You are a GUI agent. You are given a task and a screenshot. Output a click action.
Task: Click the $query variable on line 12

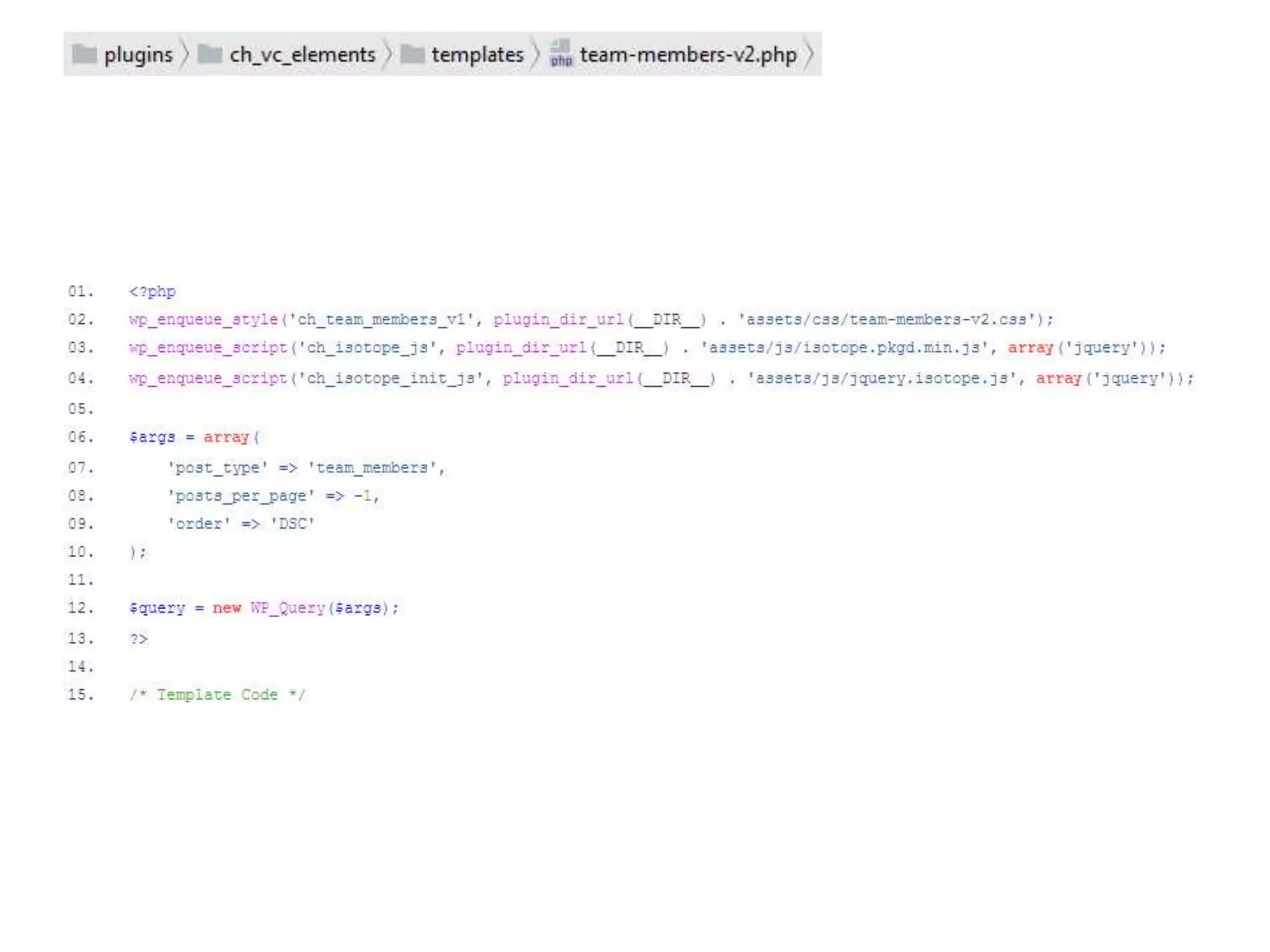pyautogui.click(x=157, y=608)
